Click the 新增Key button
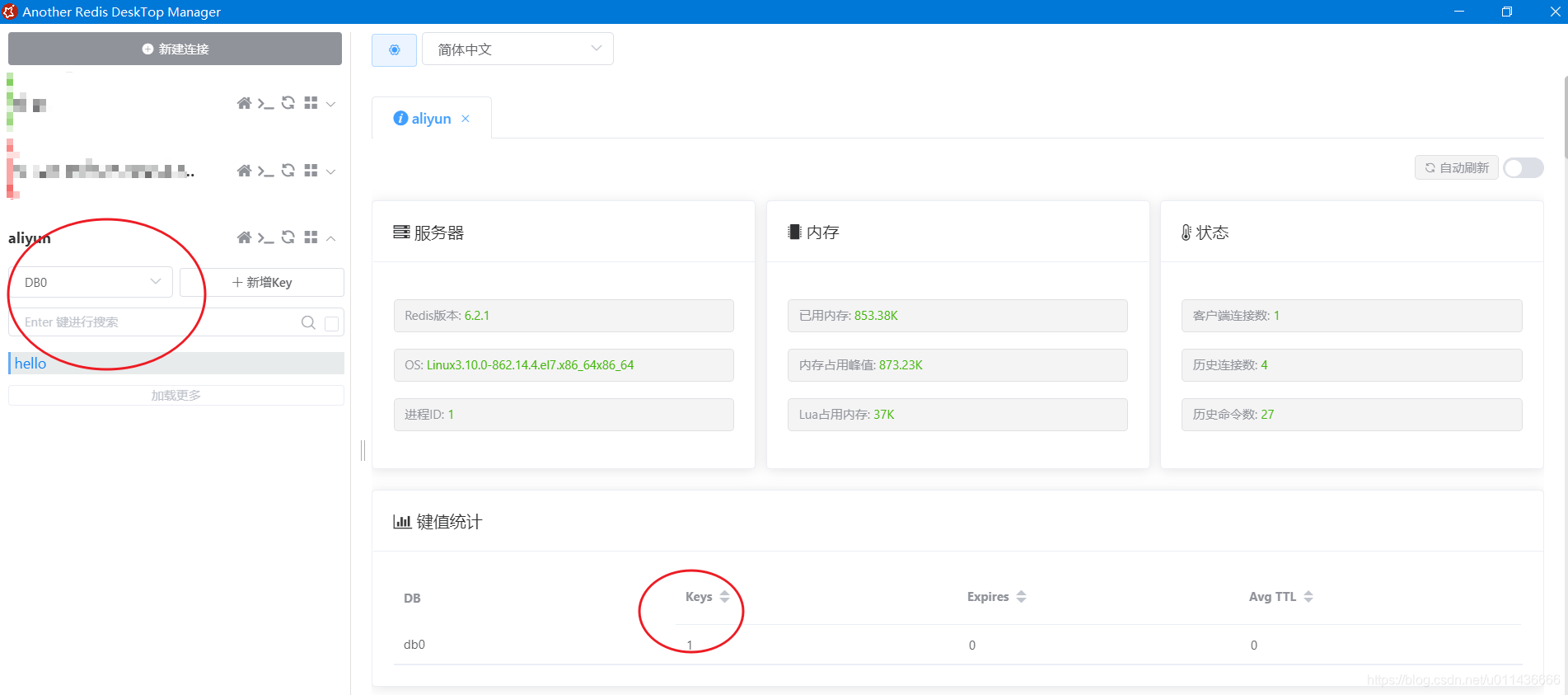The width and height of the screenshot is (1568, 695). [262, 282]
